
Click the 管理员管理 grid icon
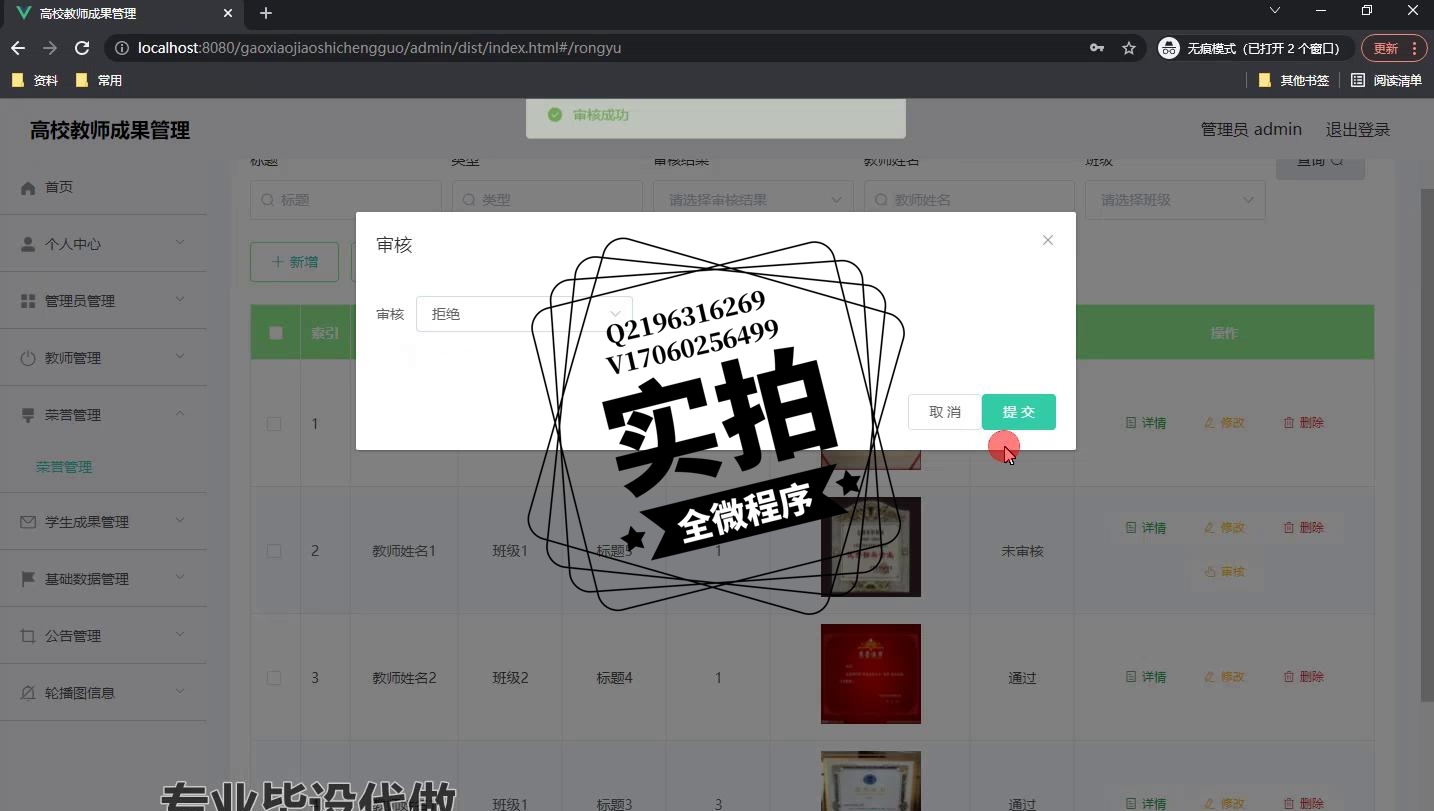[x=28, y=301]
